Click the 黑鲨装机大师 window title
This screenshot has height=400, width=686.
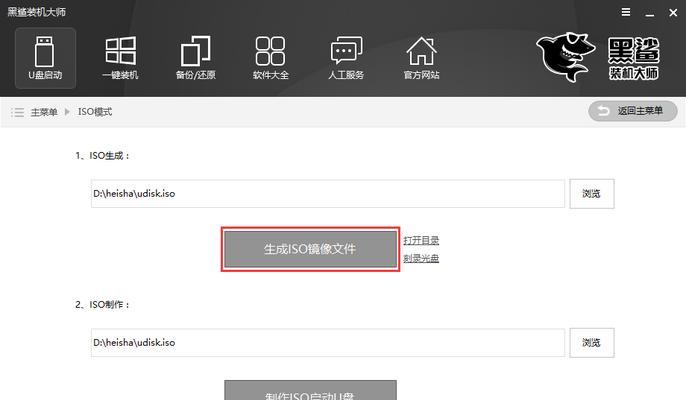36,12
